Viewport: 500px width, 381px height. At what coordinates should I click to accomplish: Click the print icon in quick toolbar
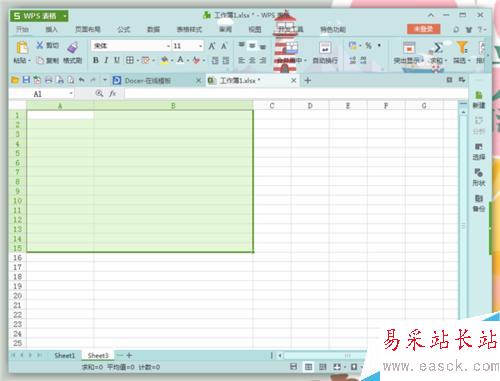48,80
